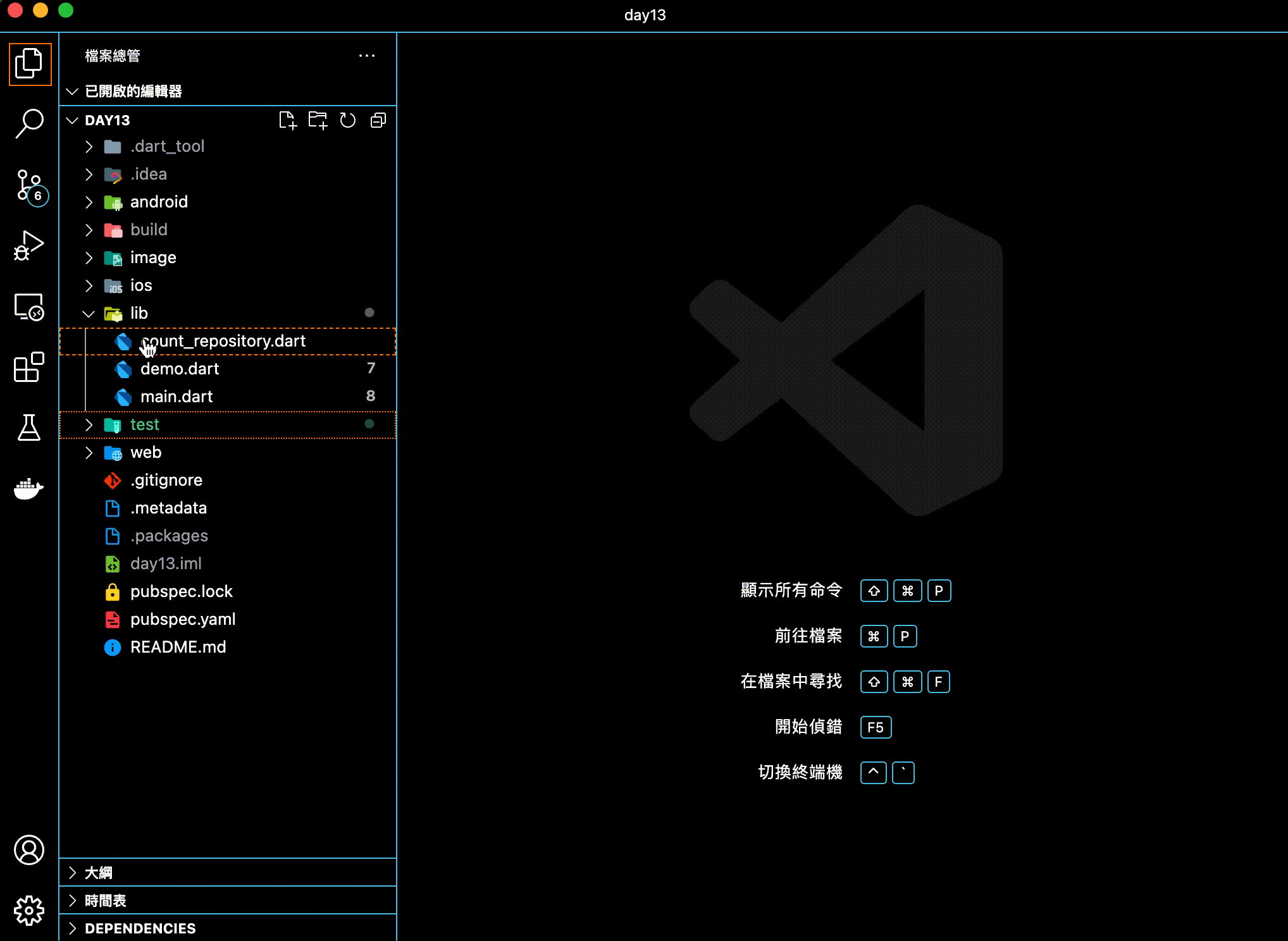The width and height of the screenshot is (1288, 941).
Task: Open the Testing flask view
Action: point(29,428)
